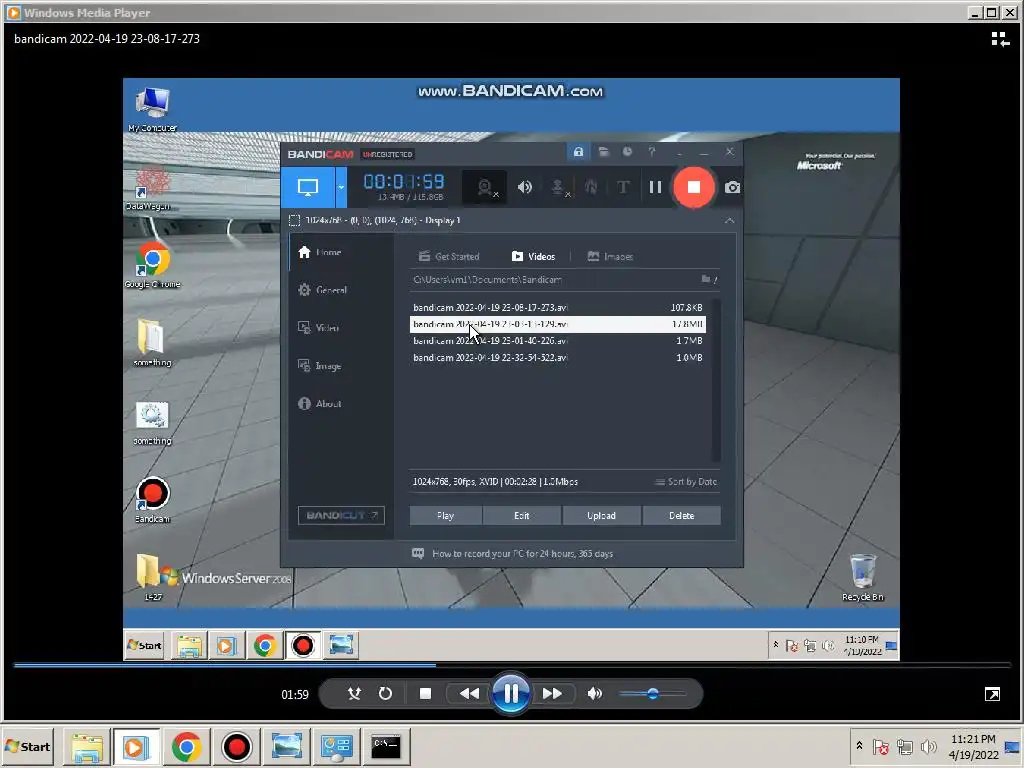Select Image in Bandicam sidebar

coord(319,366)
